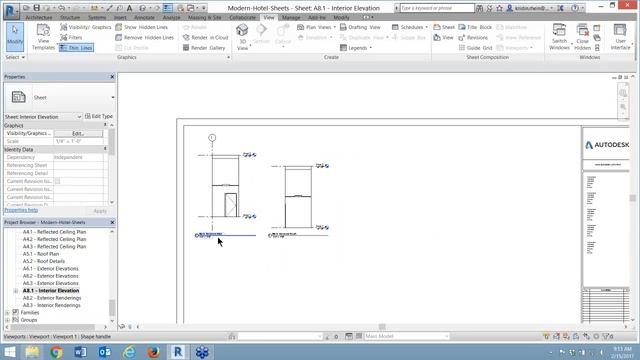
Task: Click Show Hidden Lines
Action: click(x=142, y=27)
